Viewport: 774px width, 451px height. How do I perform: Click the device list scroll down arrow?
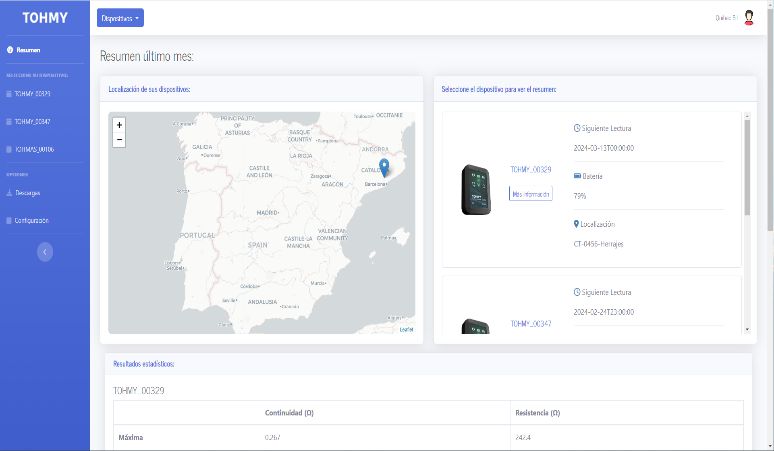747,329
